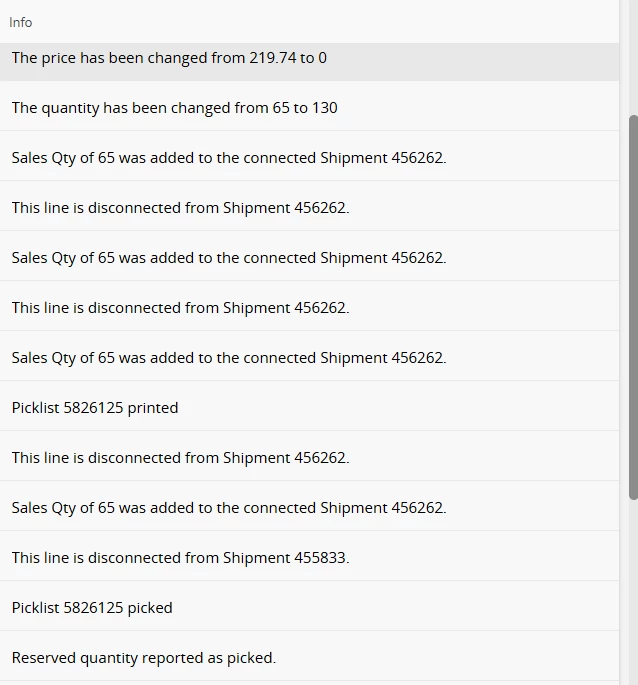Click the vertical scrollbar thumb
Screen dimensions: 638x685
633,307
